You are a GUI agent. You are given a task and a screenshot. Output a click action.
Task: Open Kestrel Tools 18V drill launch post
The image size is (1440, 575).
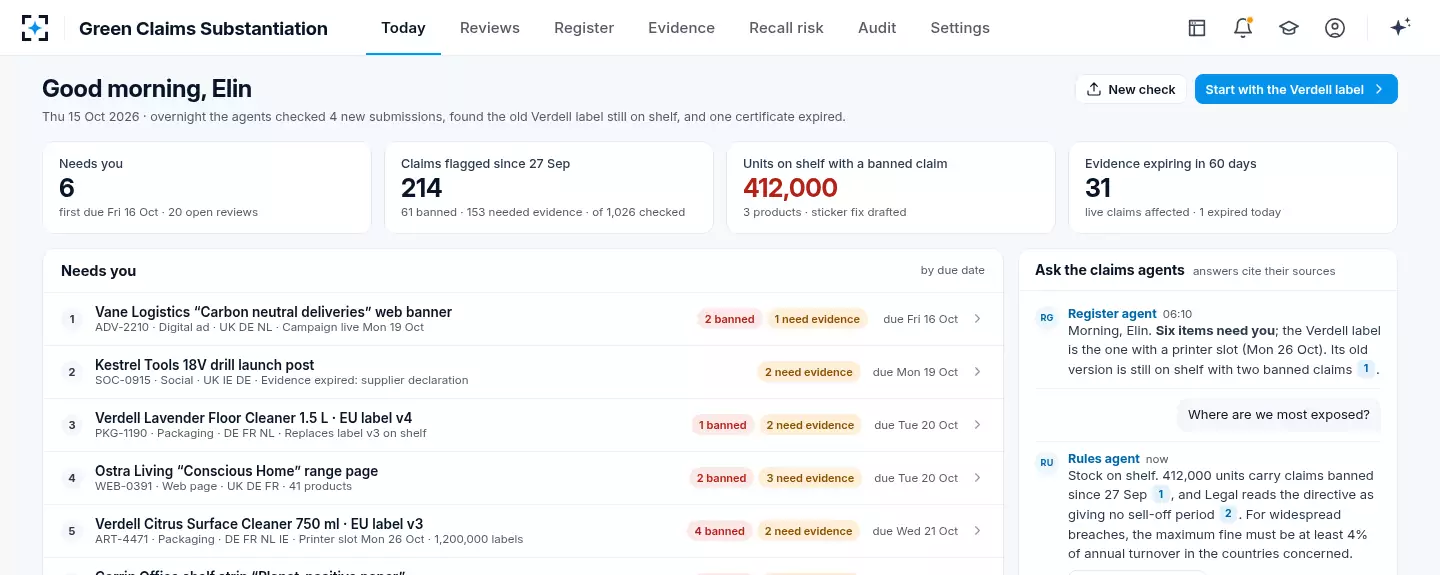[523, 372]
